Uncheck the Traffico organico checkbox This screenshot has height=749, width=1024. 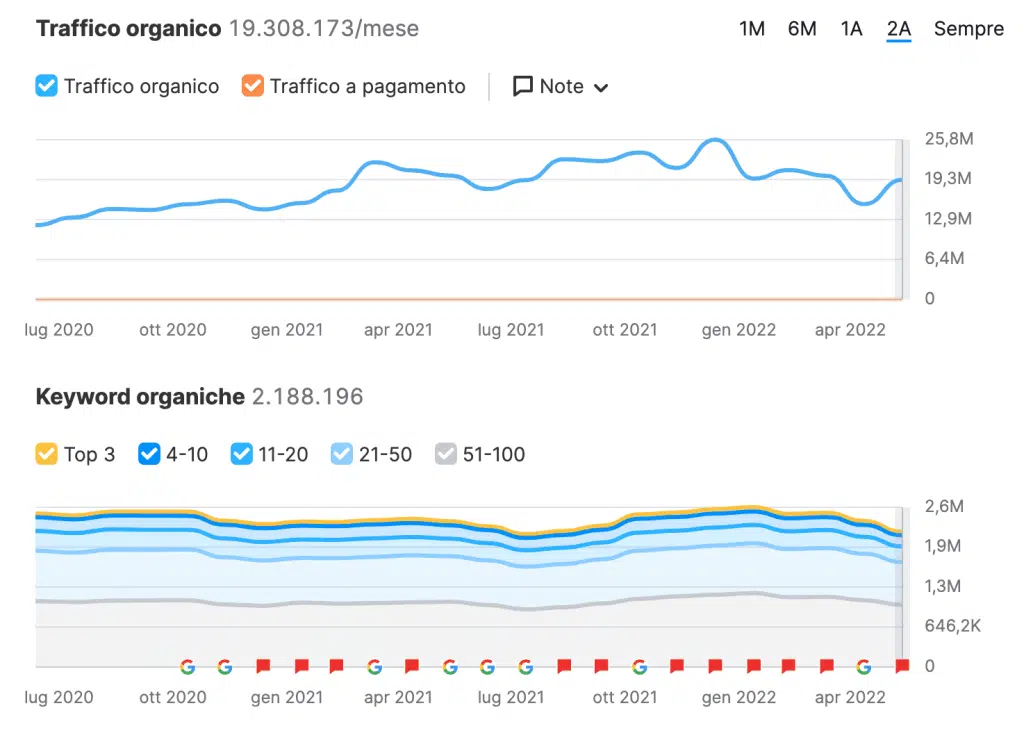pyautogui.click(x=47, y=87)
